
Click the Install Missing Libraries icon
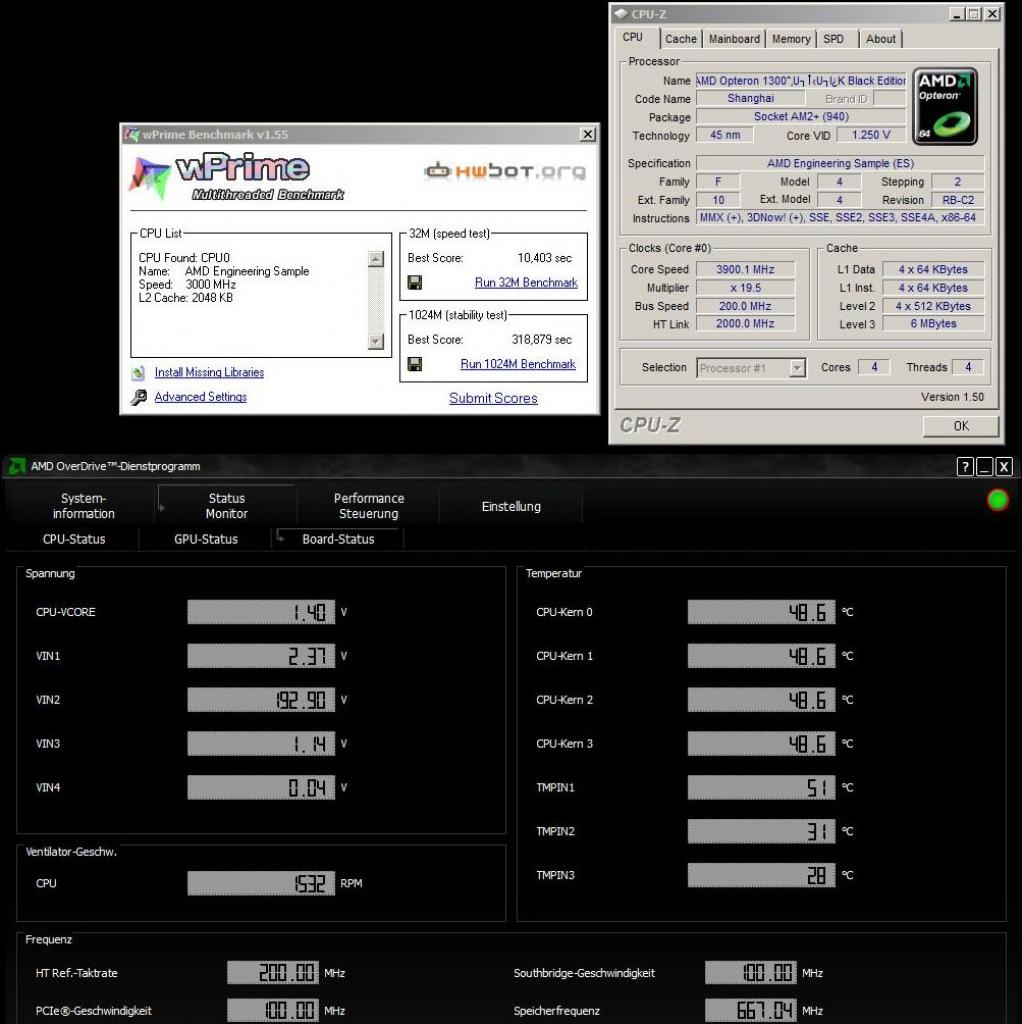(138, 372)
